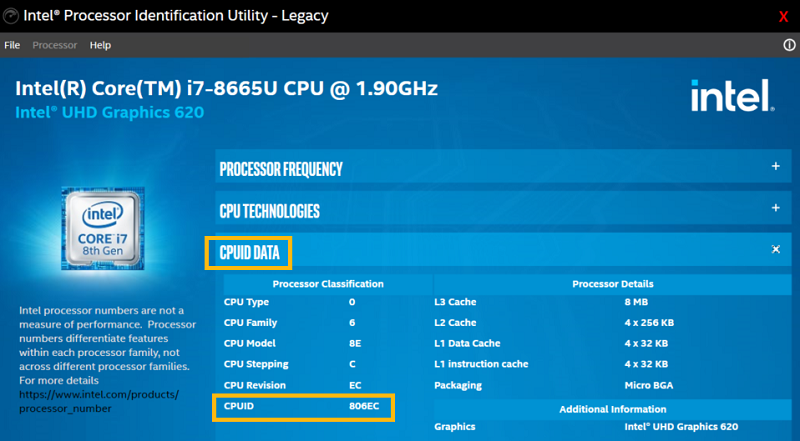Image resolution: width=800 pixels, height=441 pixels.
Task: Expand the CPU Technologies section
Action: [776, 208]
